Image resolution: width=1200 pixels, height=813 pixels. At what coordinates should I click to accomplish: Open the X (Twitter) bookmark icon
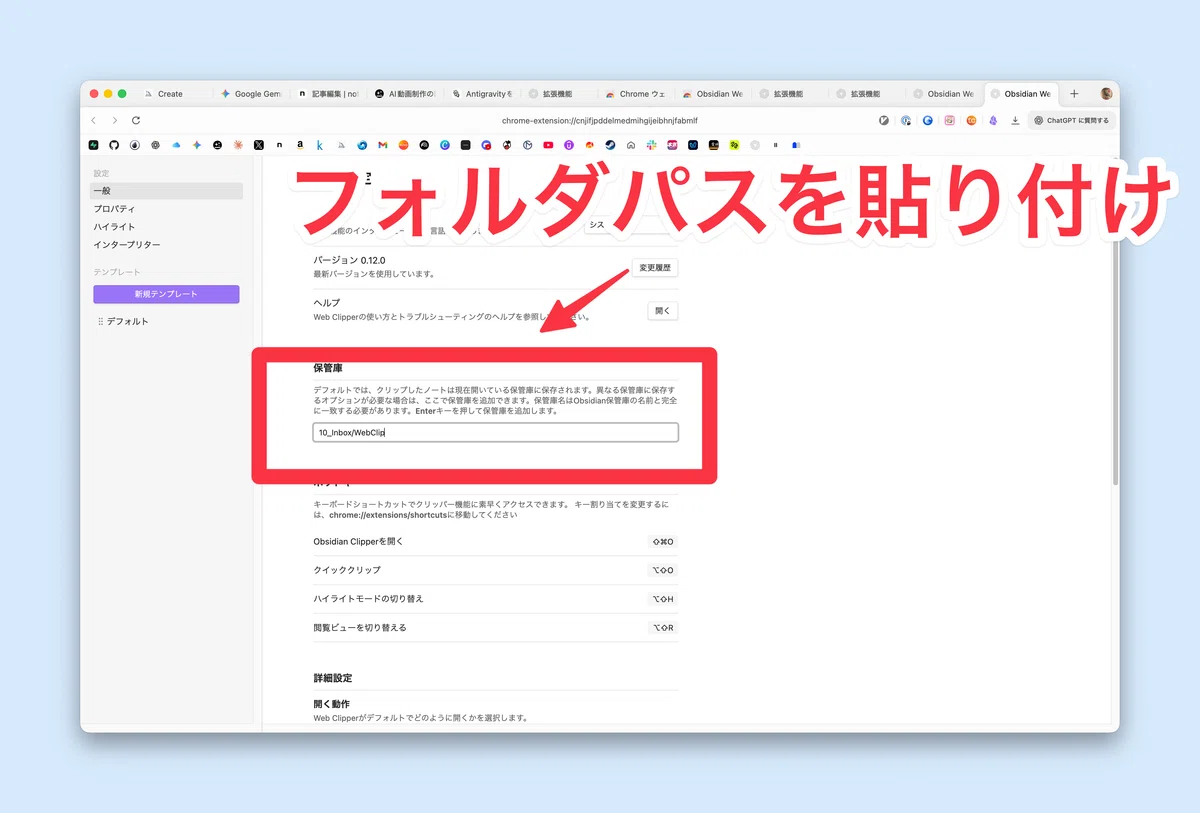(x=258, y=145)
